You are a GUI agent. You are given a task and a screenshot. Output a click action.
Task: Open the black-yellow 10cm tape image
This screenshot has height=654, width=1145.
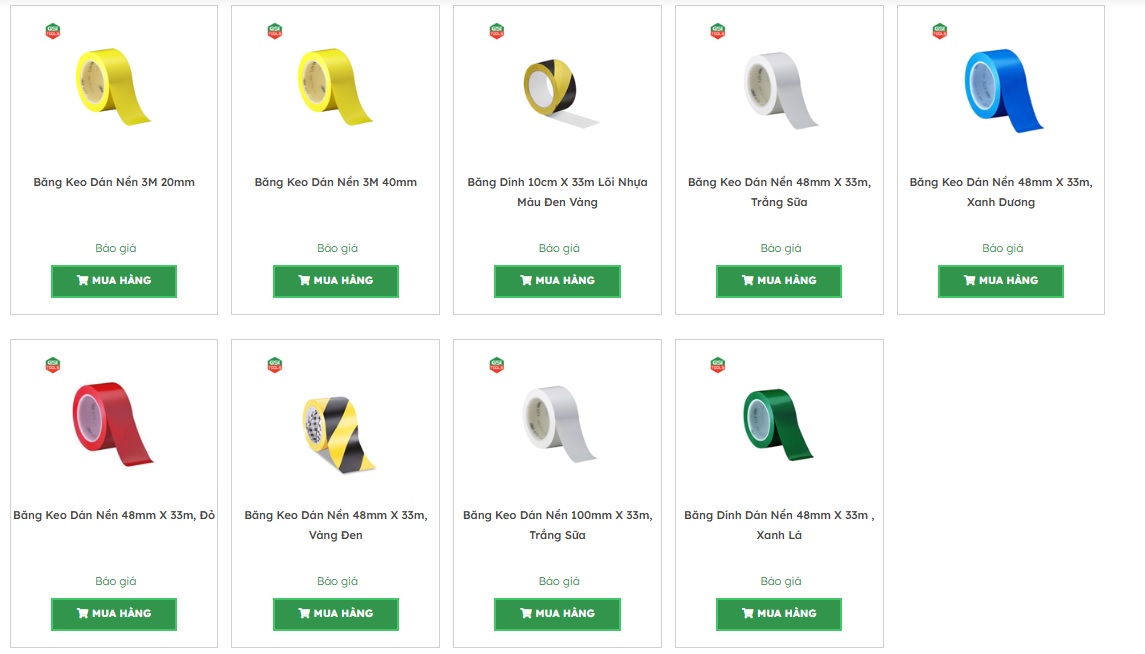[560, 93]
